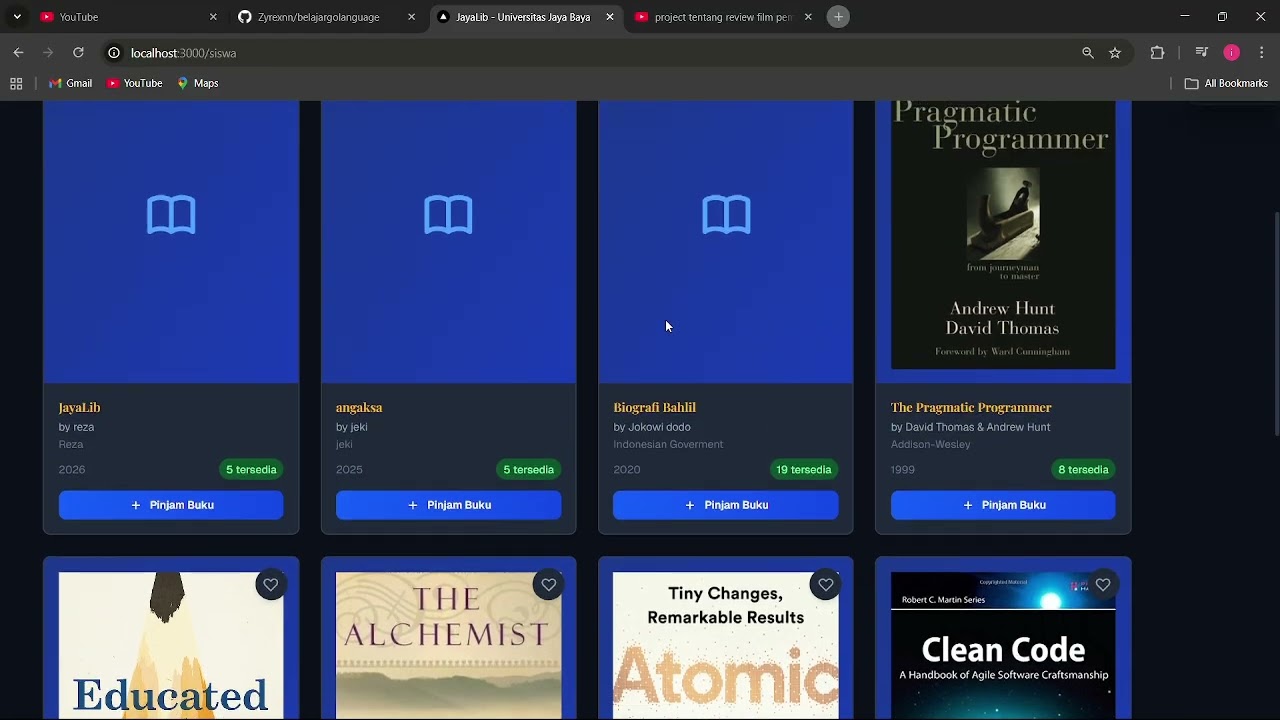Click the '5 tersedia' badge on angkasa
The height and width of the screenshot is (720, 1280).
[528, 469]
